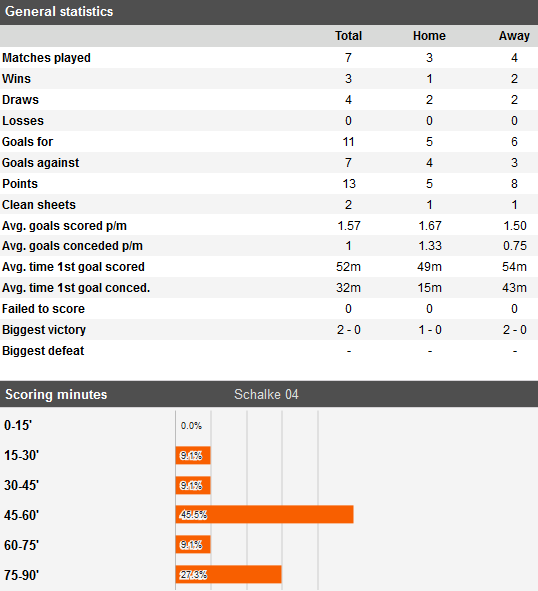
Task: Select the Home column header
Action: point(429,36)
